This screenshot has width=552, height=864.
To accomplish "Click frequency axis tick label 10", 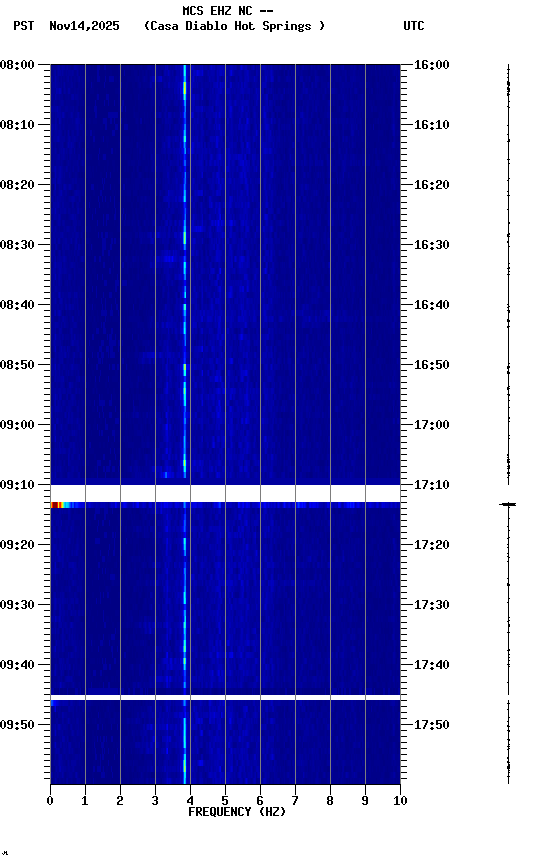I will click(400, 801).
